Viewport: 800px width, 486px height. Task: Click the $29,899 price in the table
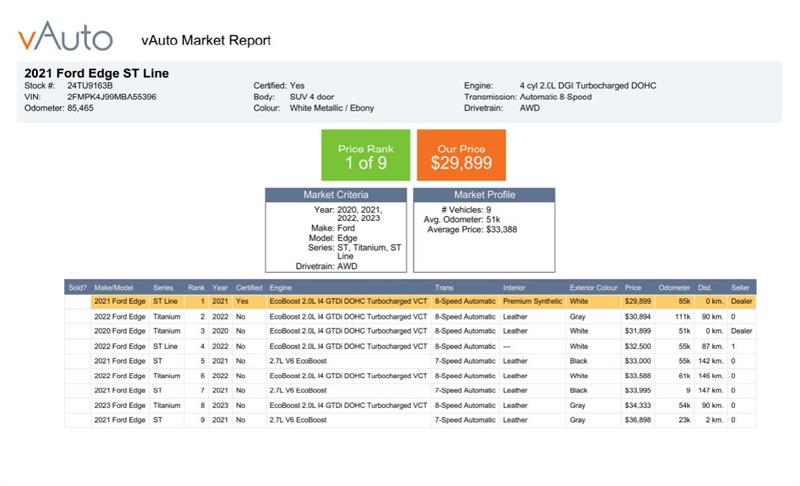click(638, 301)
